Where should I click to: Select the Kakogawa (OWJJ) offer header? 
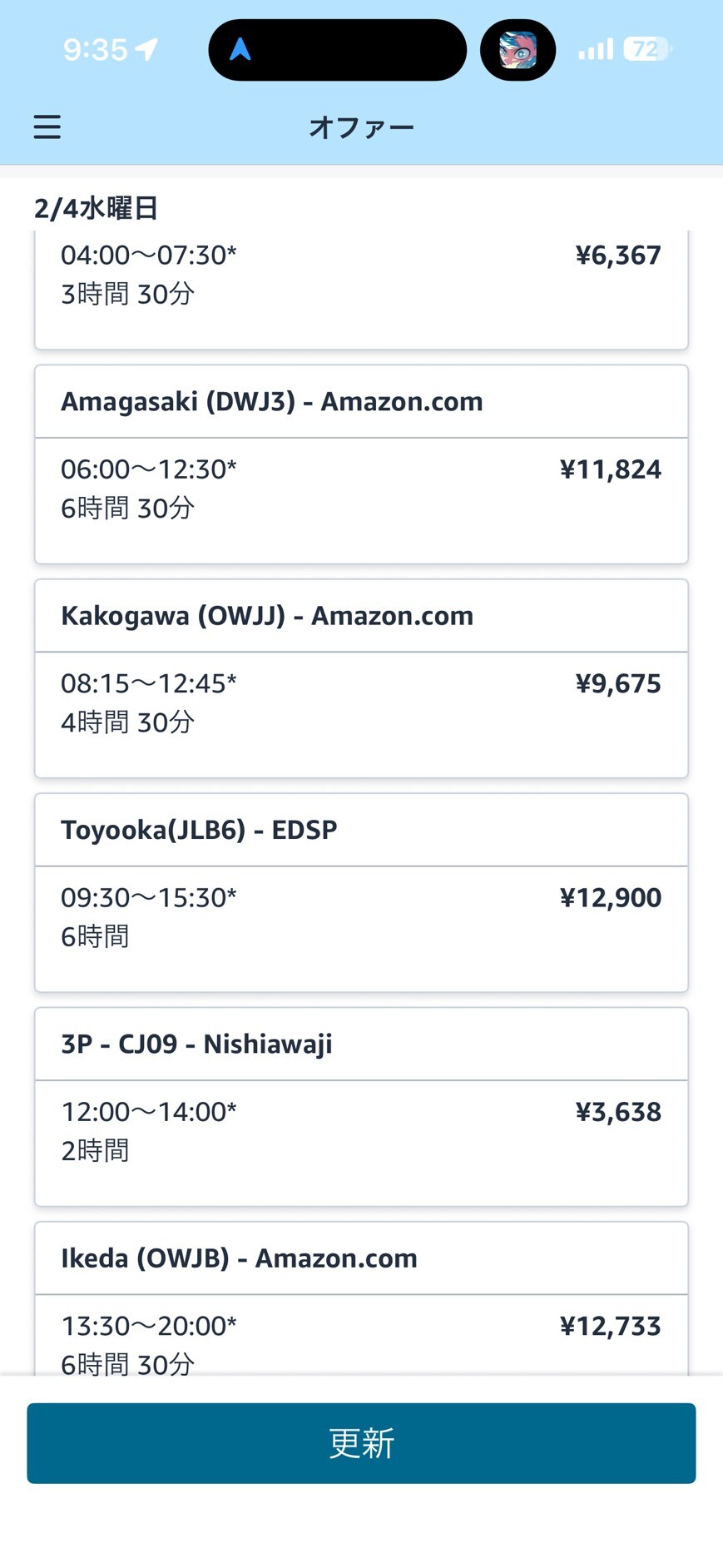(267, 616)
